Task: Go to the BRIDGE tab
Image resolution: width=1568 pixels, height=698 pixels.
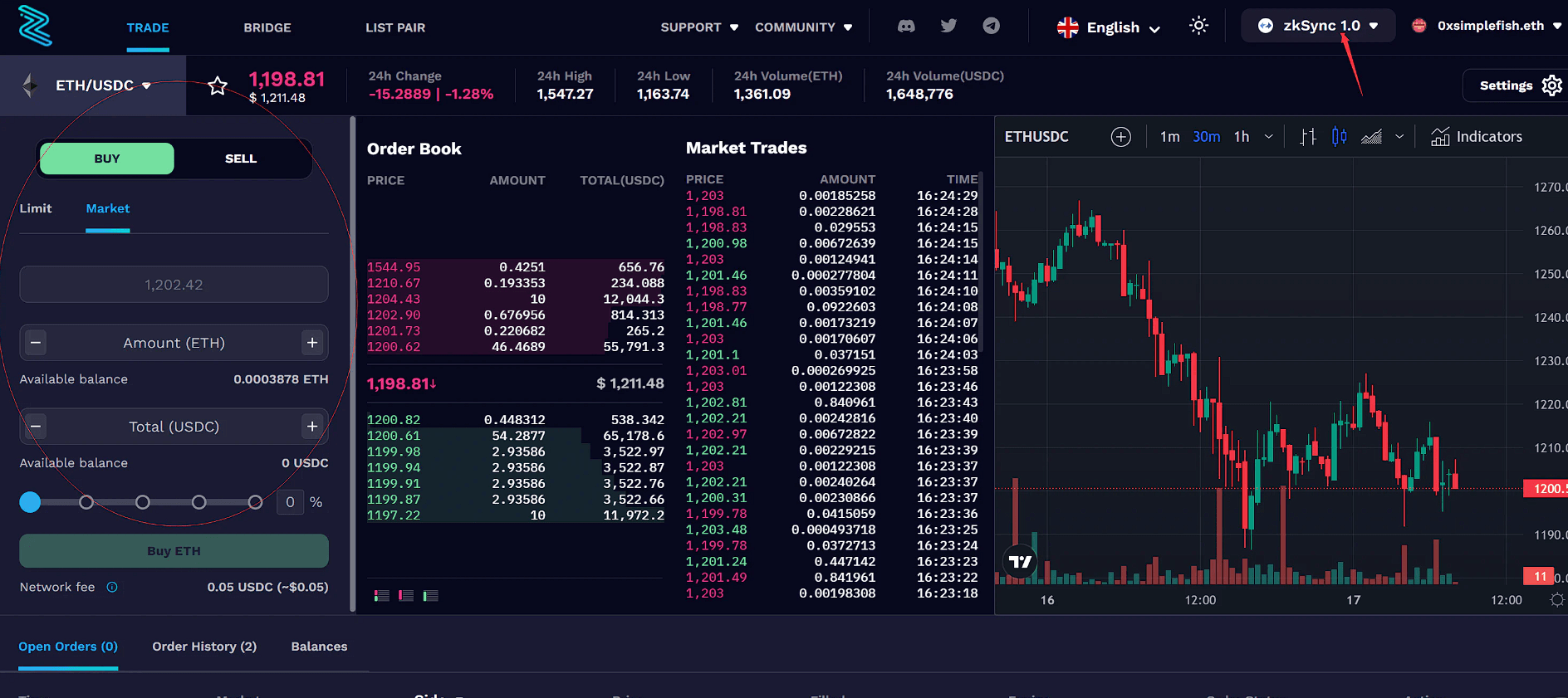Action: click(267, 27)
